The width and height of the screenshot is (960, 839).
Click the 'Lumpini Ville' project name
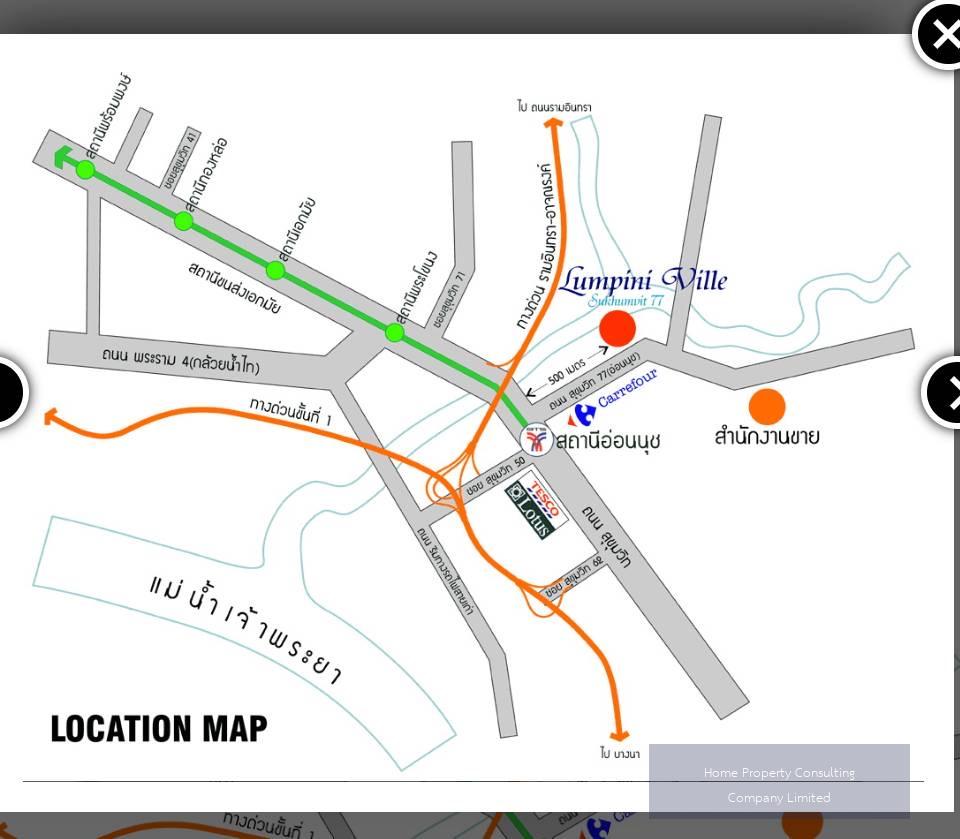pyautogui.click(x=642, y=280)
